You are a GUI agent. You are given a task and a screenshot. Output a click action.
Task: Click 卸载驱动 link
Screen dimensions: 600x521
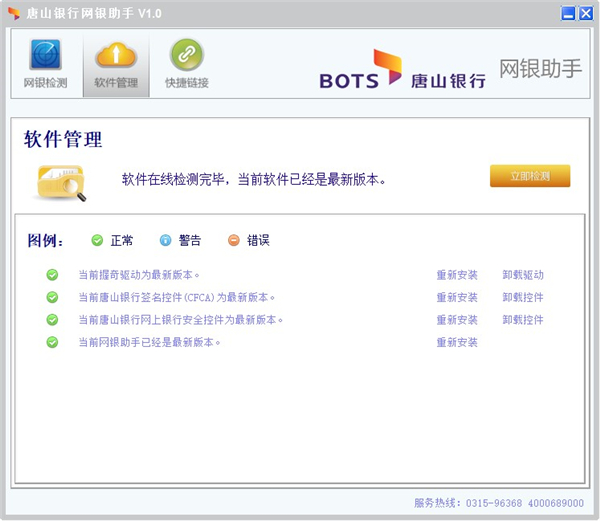tap(523, 275)
